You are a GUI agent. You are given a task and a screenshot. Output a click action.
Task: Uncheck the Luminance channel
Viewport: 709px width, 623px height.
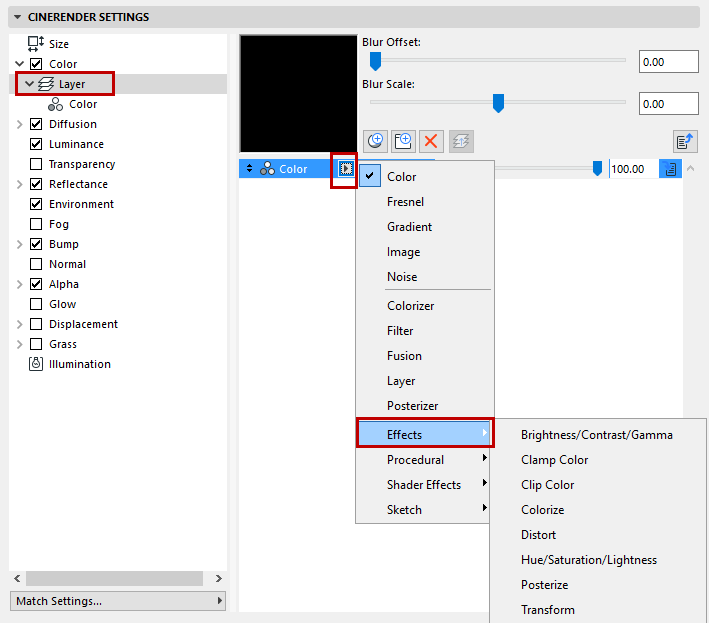click(x=36, y=144)
